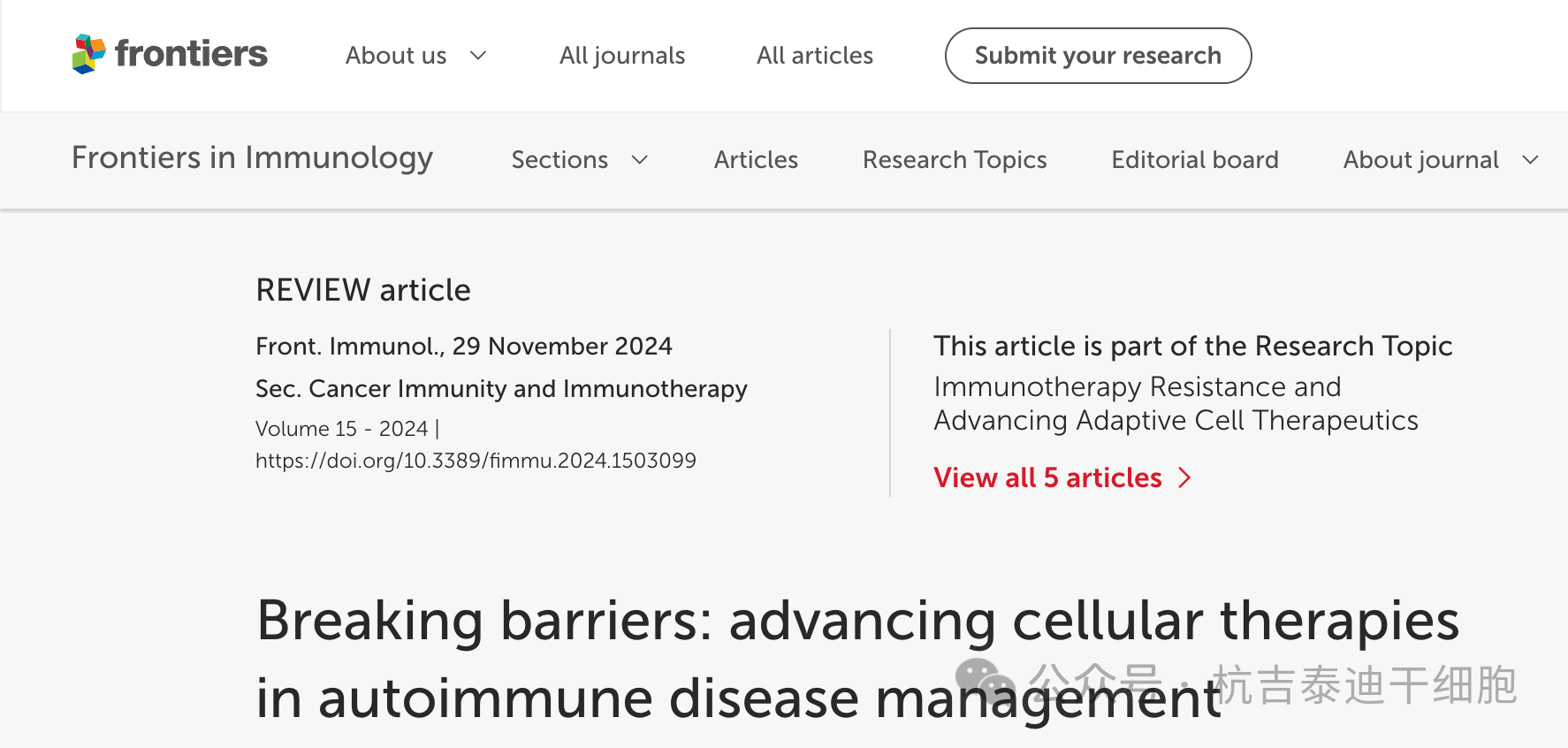Open the Sections menu label
This screenshot has height=748, width=1568.
tap(559, 160)
